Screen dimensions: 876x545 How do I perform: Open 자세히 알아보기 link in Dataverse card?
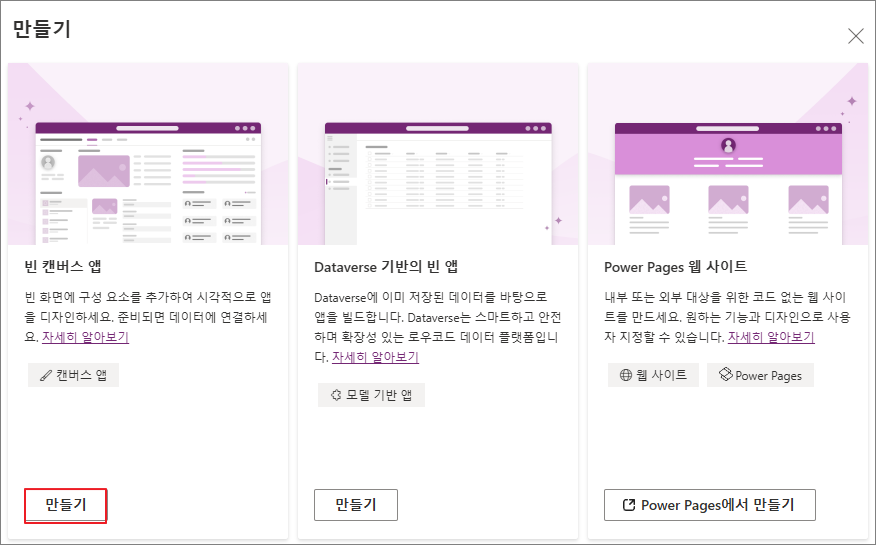(375, 357)
